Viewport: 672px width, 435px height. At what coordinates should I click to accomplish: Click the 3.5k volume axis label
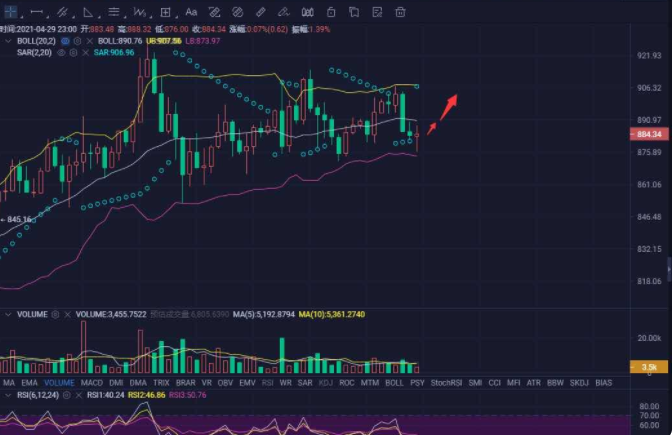tap(649, 367)
